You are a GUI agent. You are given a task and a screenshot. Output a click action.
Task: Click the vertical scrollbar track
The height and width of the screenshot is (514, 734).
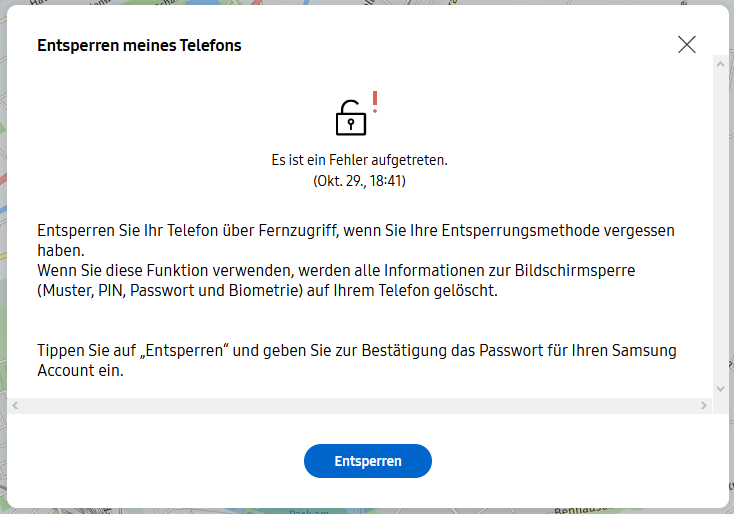click(720, 227)
